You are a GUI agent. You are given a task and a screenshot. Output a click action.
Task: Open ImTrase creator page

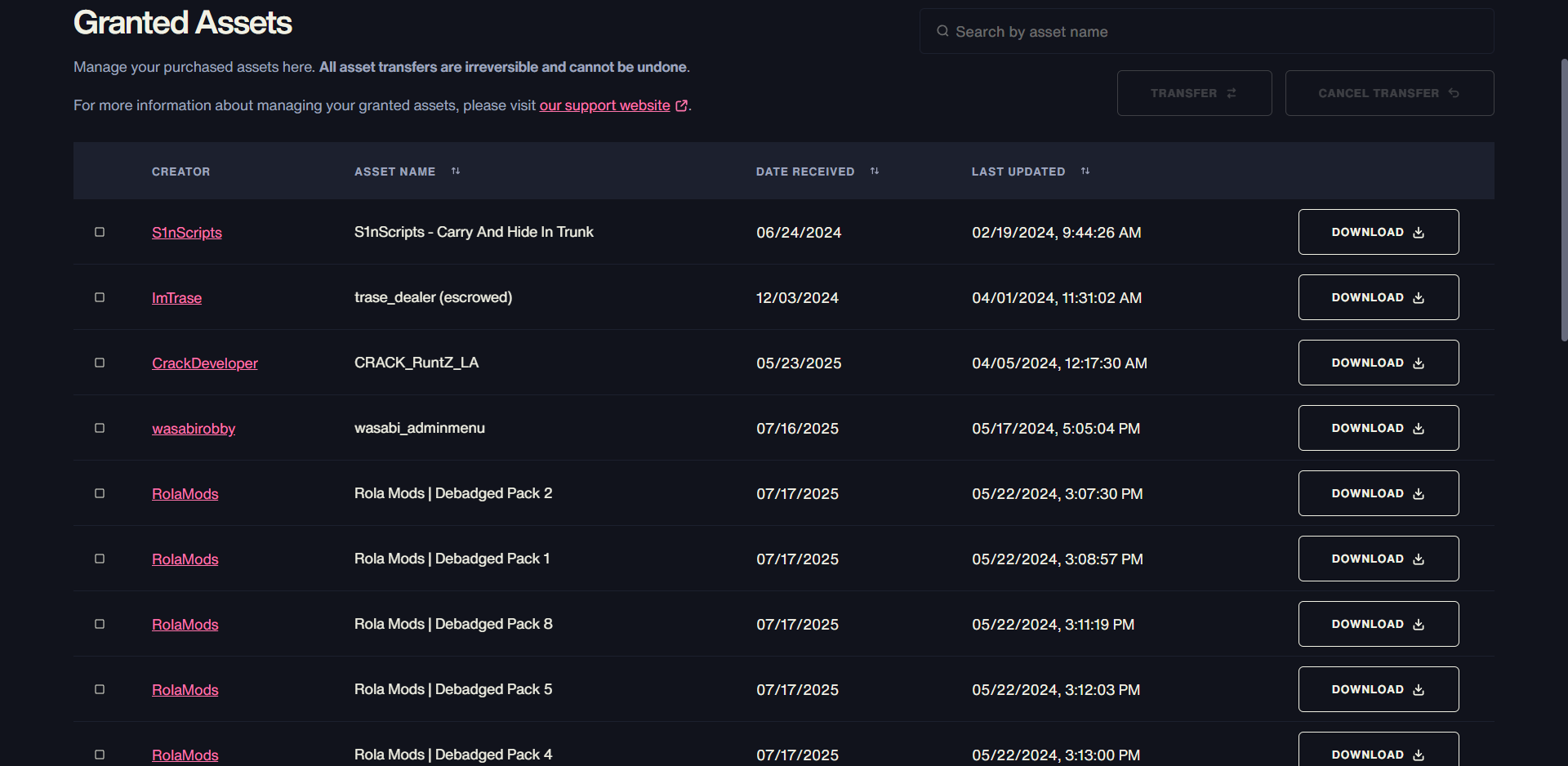tap(176, 298)
